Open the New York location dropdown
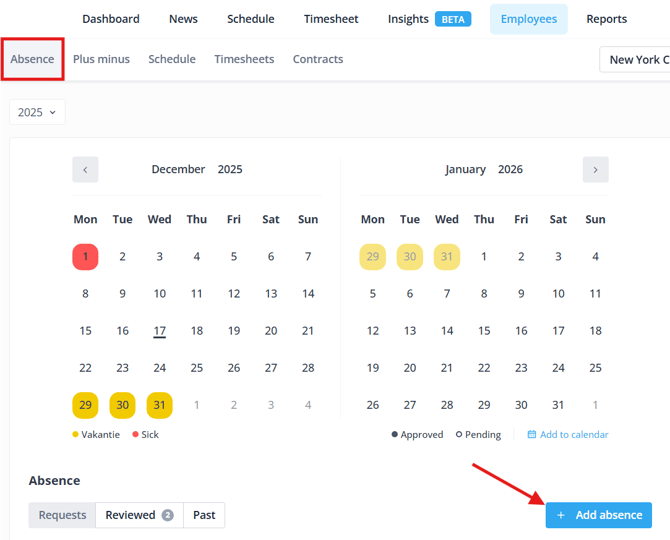 635,60
